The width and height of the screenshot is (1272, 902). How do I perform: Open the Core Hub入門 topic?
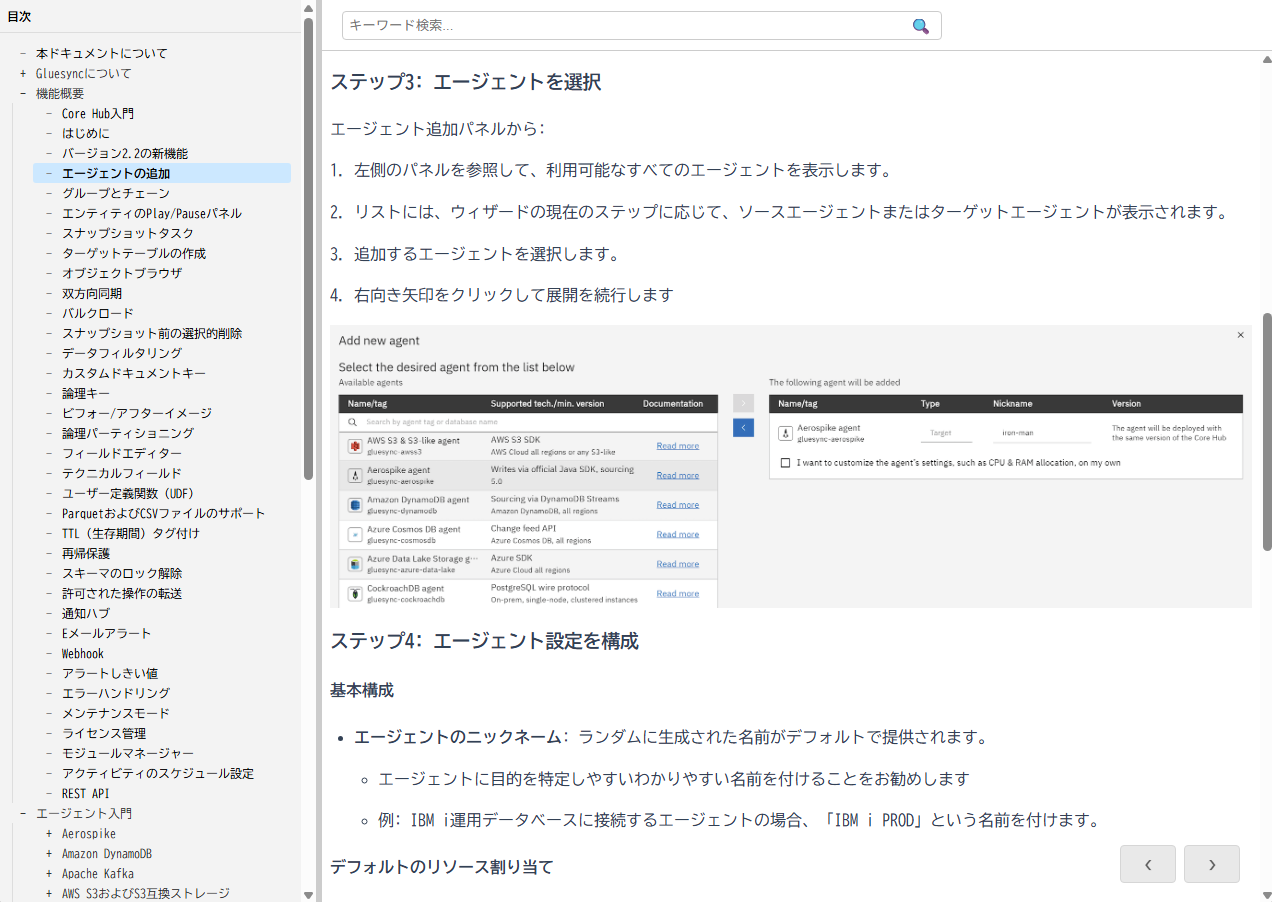click(x=98, y=114)
